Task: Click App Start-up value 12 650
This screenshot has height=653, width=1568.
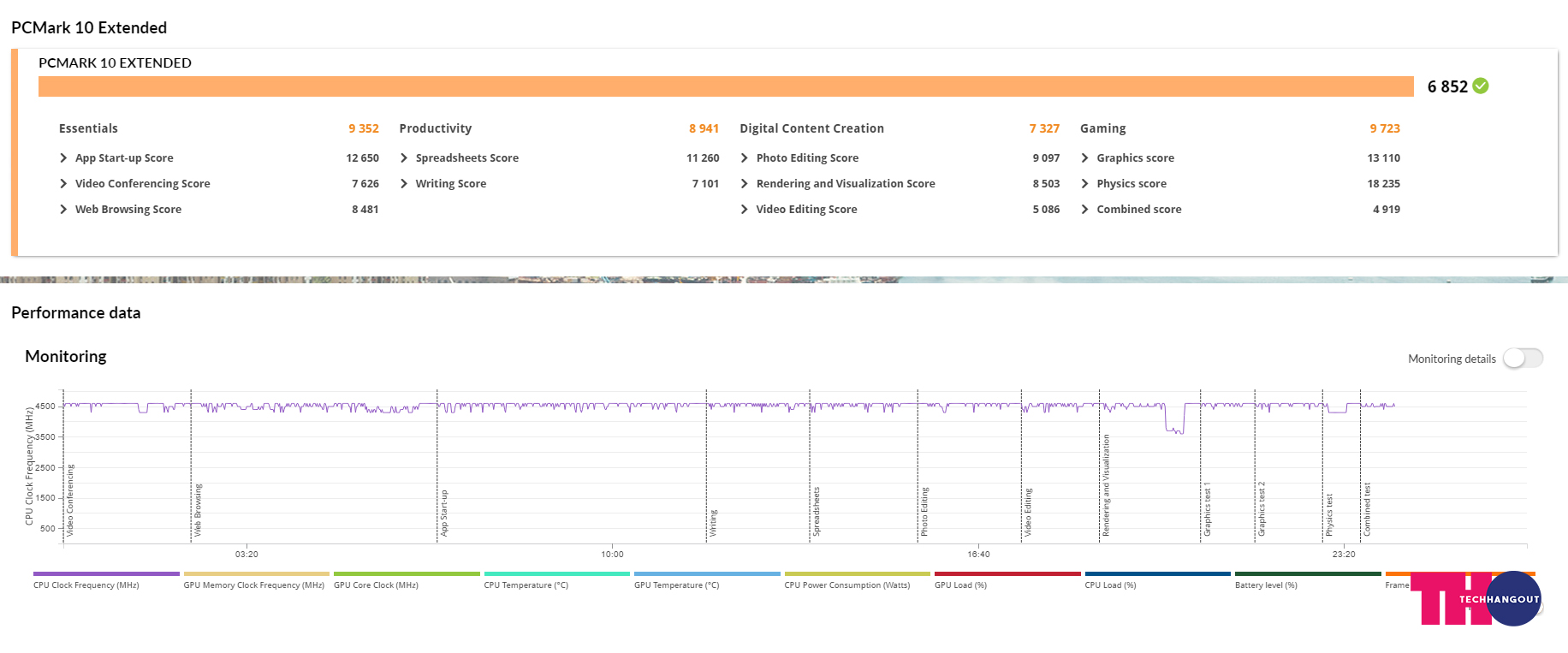Action: 362,158
